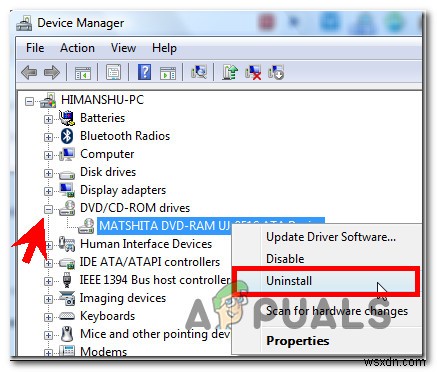This screenshot has height=372, width=437.
Task: Expand the IEEE 1394 Bus host controller node
Action: pyautogui.click(x=49, y=281)
